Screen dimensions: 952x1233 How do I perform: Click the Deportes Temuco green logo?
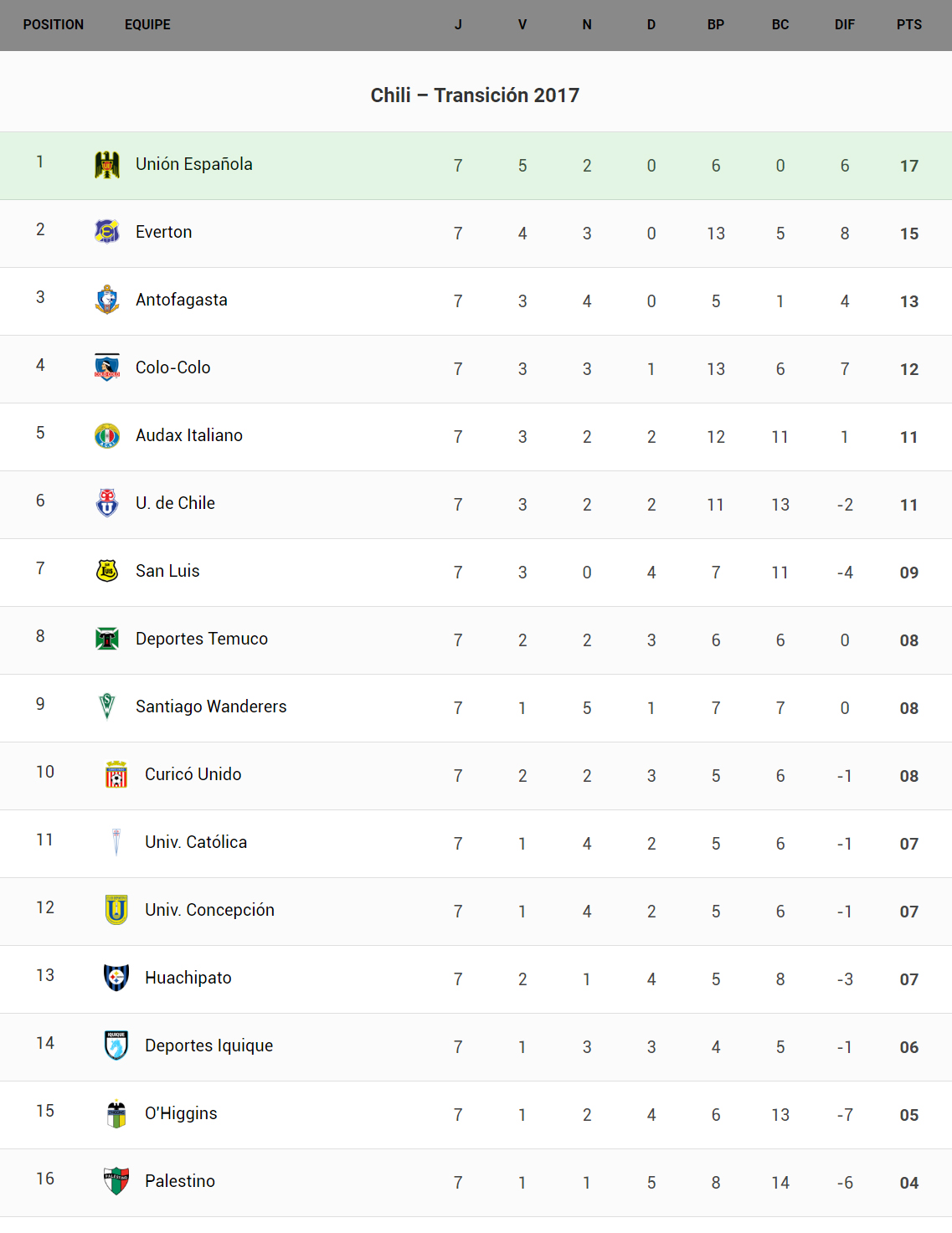(x=107, y=639)
